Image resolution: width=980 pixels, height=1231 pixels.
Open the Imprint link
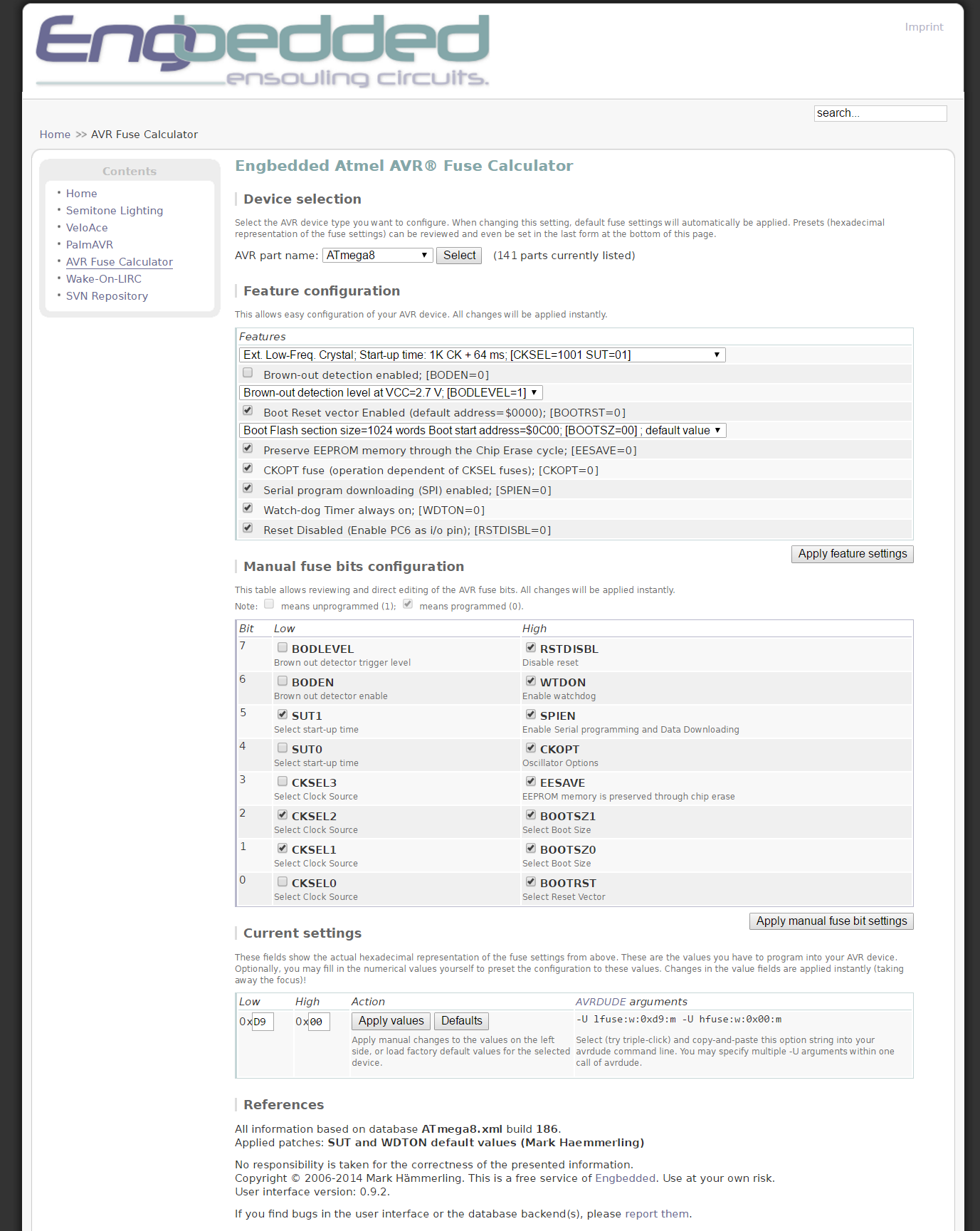(924, 27)
